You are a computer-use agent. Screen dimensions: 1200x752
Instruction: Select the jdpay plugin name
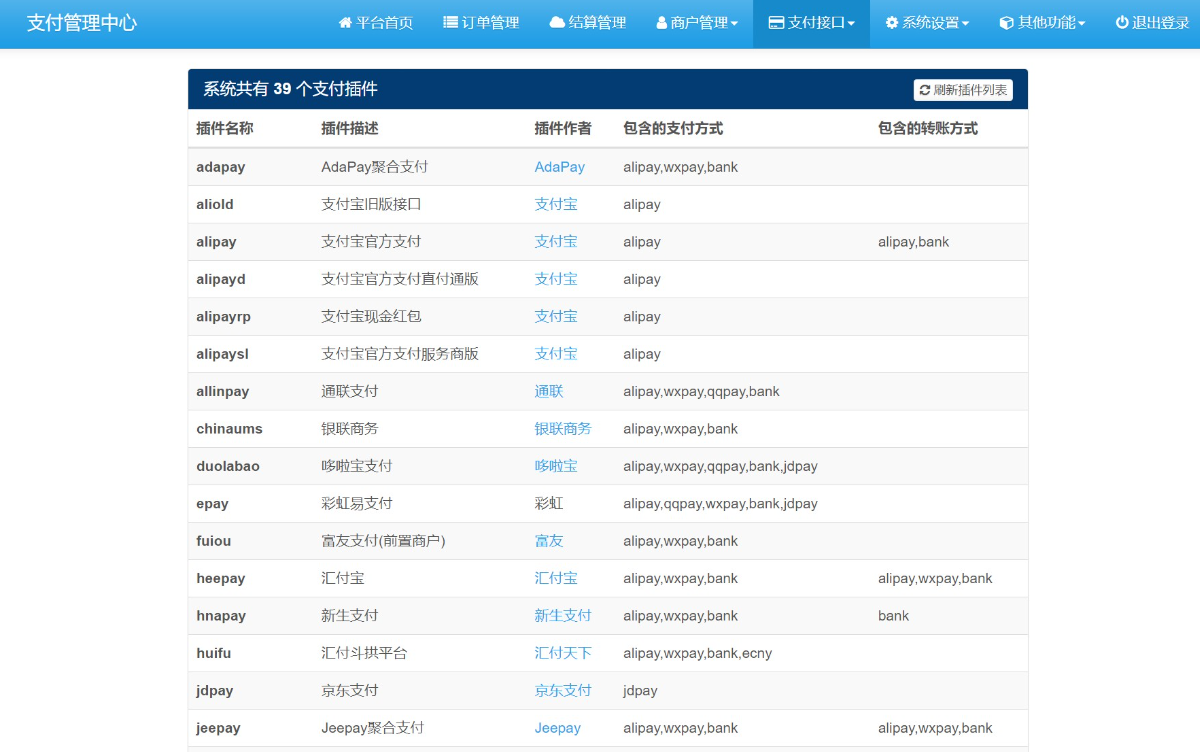[215, 690]
